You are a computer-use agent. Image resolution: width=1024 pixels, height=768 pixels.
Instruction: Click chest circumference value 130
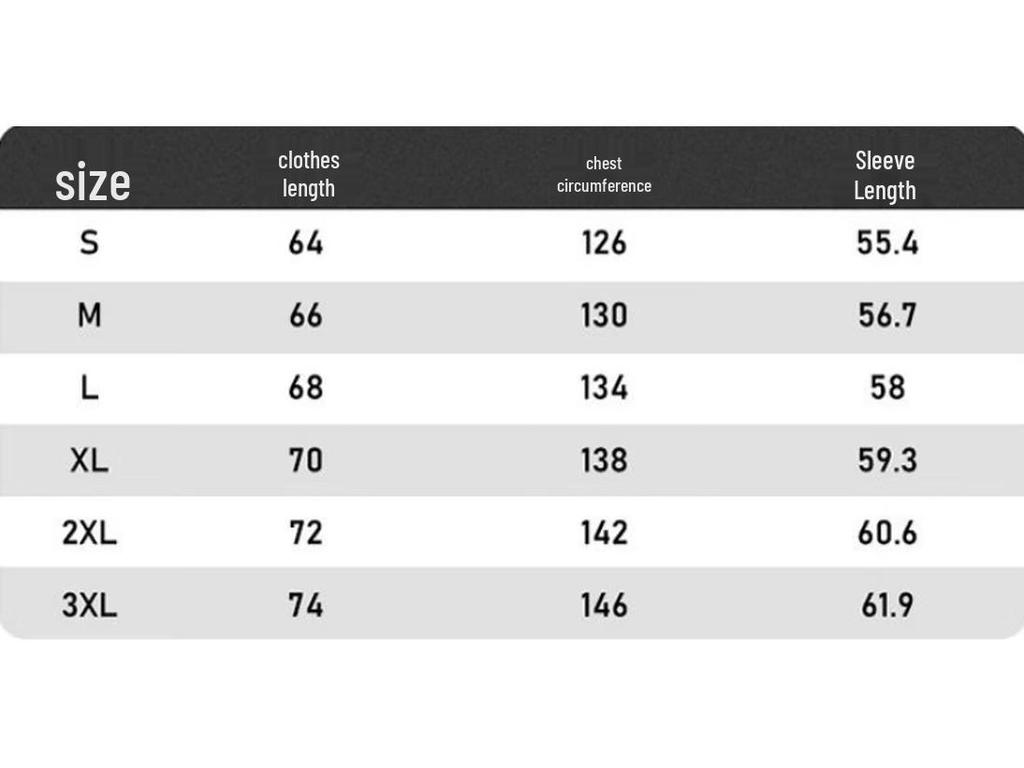tap(604, 316)
